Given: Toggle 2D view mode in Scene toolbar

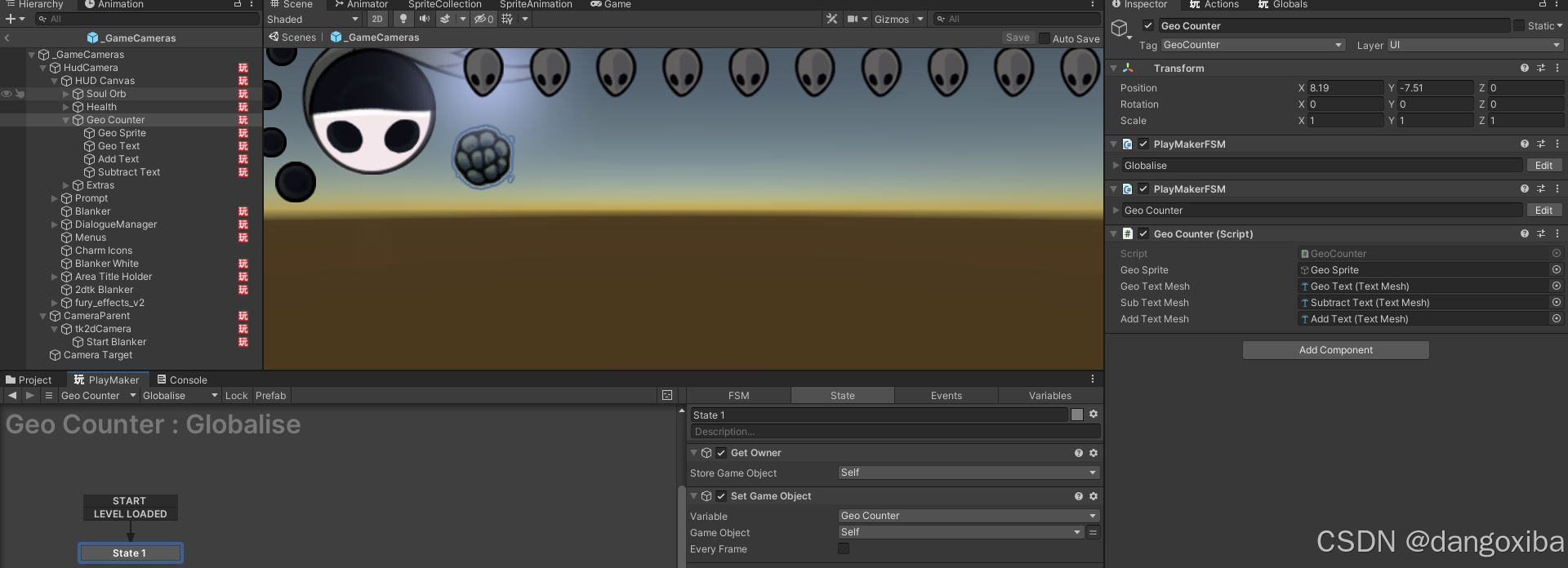Looking at the screenshot, I should [x=376, y=19].
